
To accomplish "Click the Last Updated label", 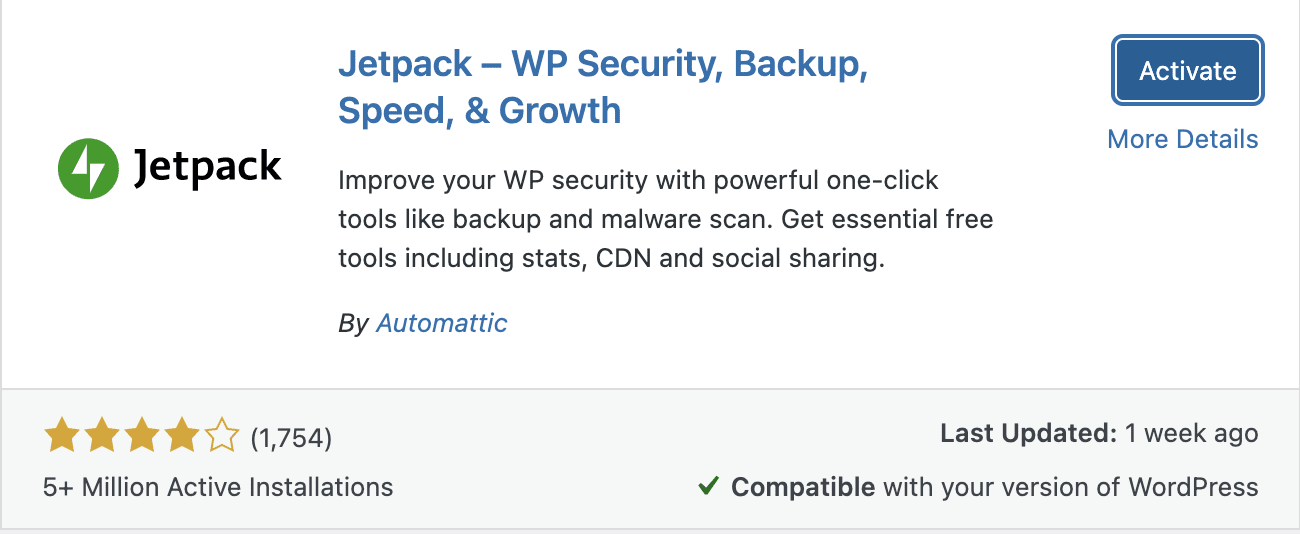I will point(1028,434).
